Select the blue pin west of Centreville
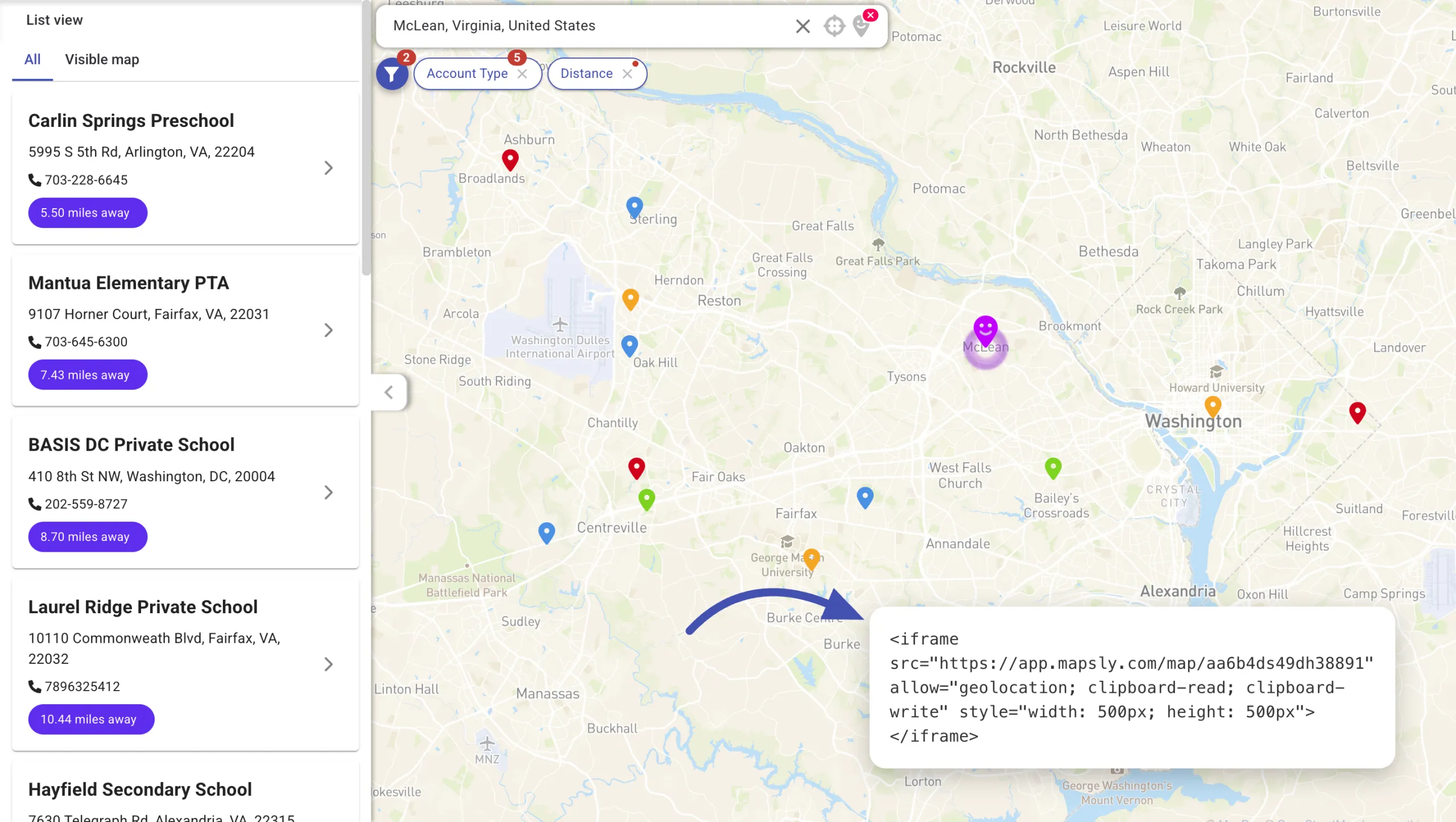The image size is (1456, 822). [547, 534]
